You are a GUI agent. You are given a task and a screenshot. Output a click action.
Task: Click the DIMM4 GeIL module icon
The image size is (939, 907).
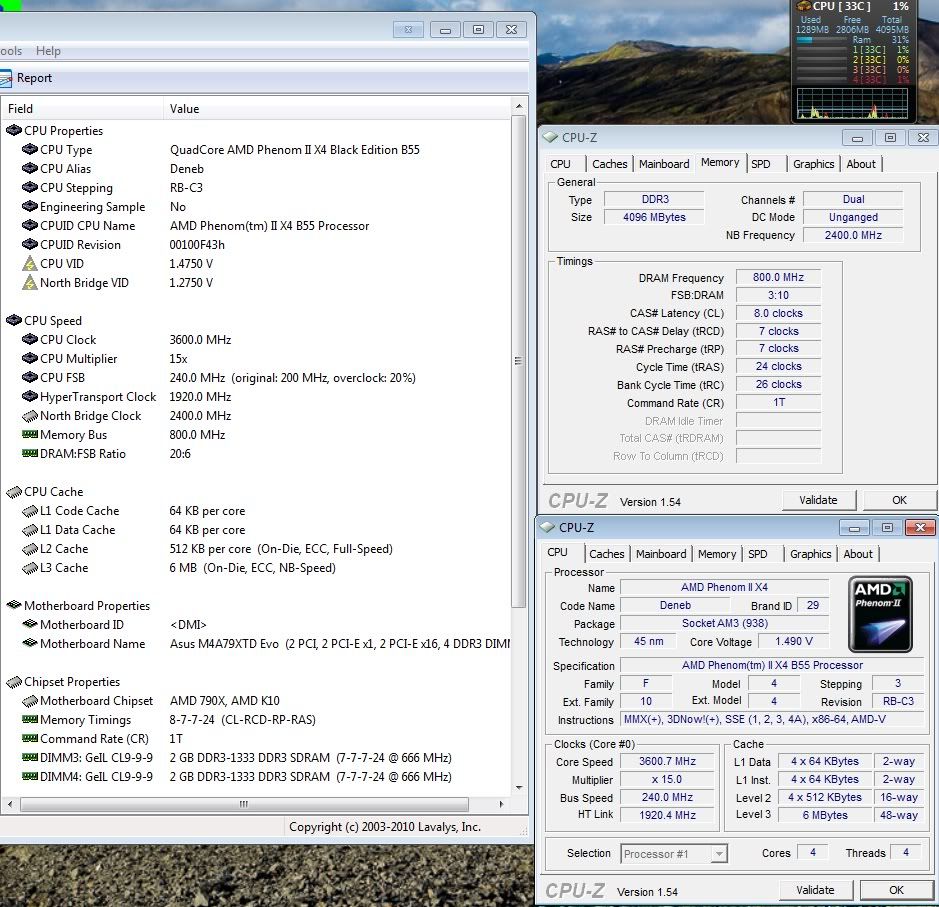29,776
